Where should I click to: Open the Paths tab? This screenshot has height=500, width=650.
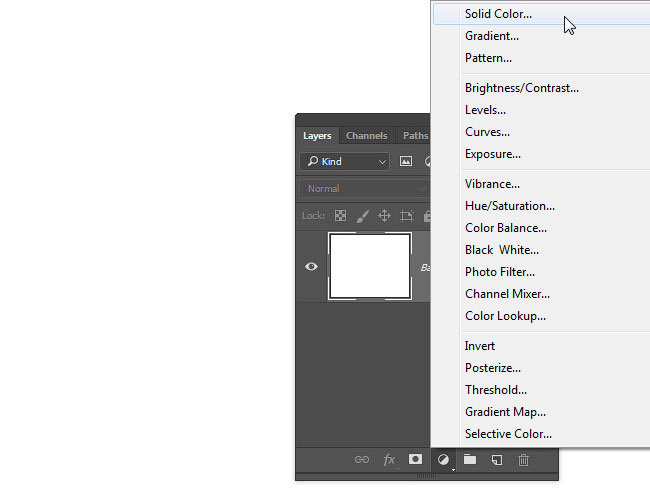415,136
